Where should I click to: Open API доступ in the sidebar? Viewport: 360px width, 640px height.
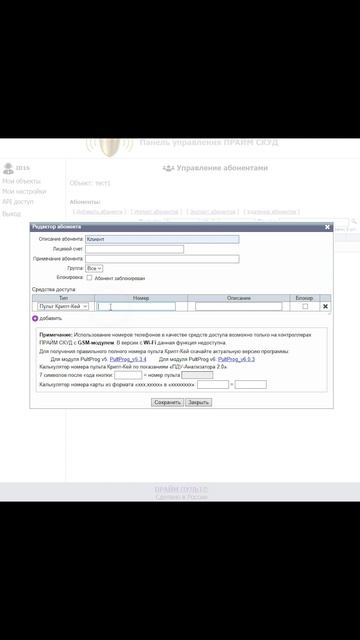coord(18,202)
